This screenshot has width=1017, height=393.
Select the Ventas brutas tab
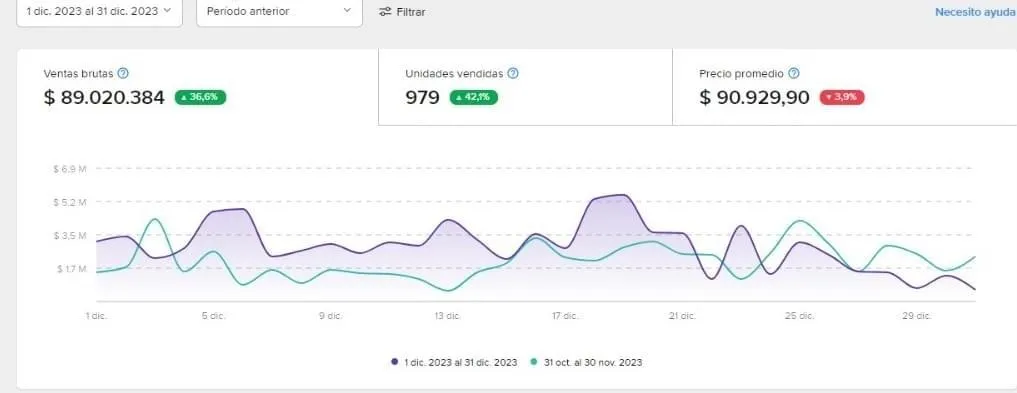[x=197, y=87]
